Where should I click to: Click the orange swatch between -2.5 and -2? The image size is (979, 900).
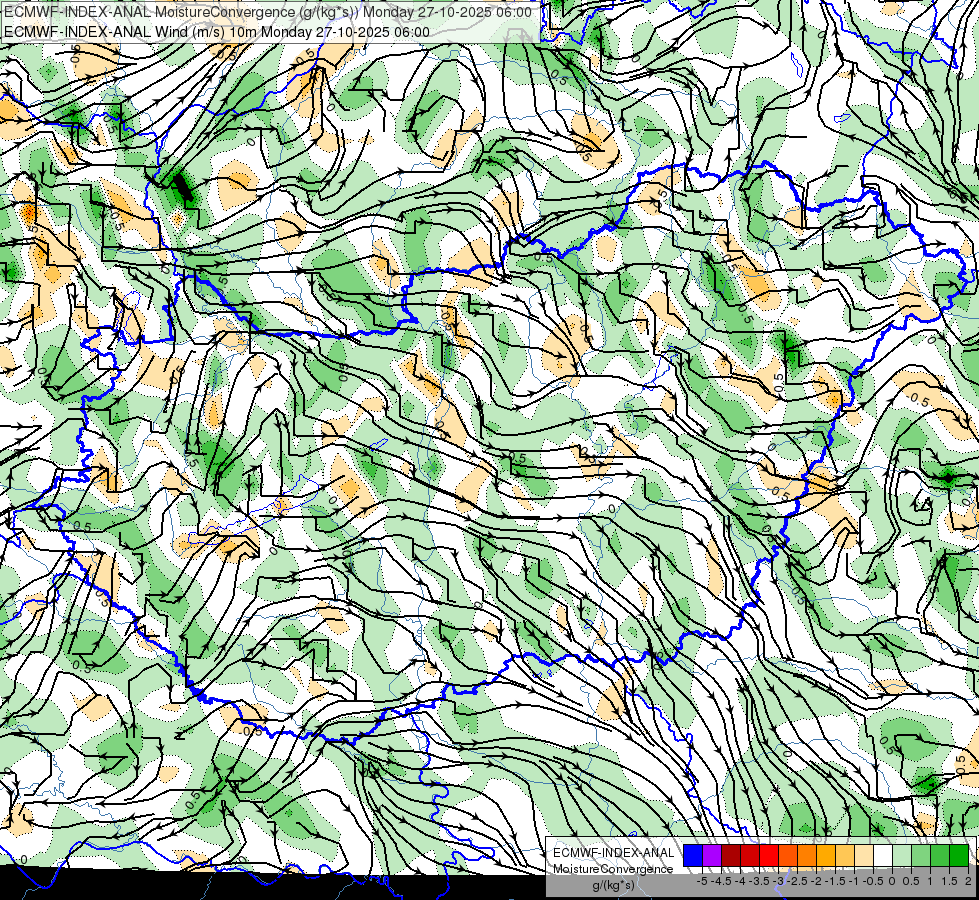[x=807, y=855]
